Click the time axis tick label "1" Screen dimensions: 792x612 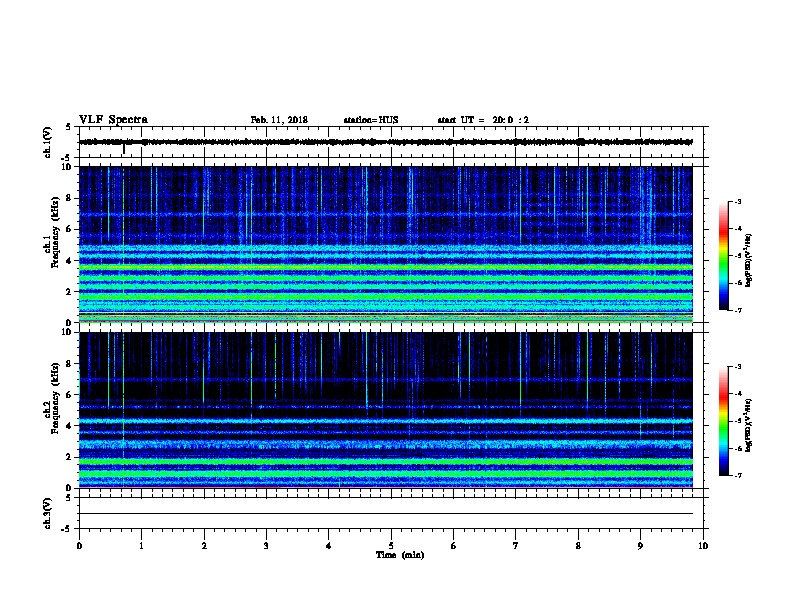click(141, 546)
